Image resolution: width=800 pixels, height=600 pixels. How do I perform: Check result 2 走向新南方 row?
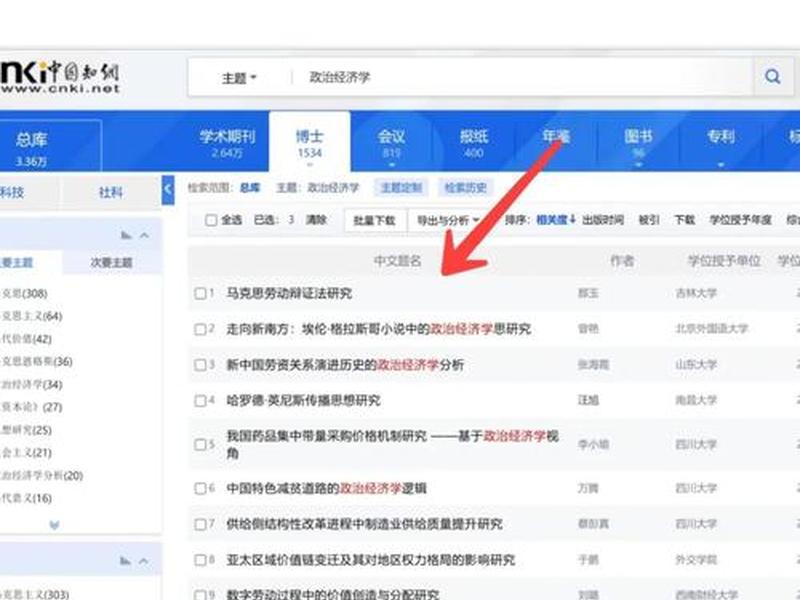point(200,329)
